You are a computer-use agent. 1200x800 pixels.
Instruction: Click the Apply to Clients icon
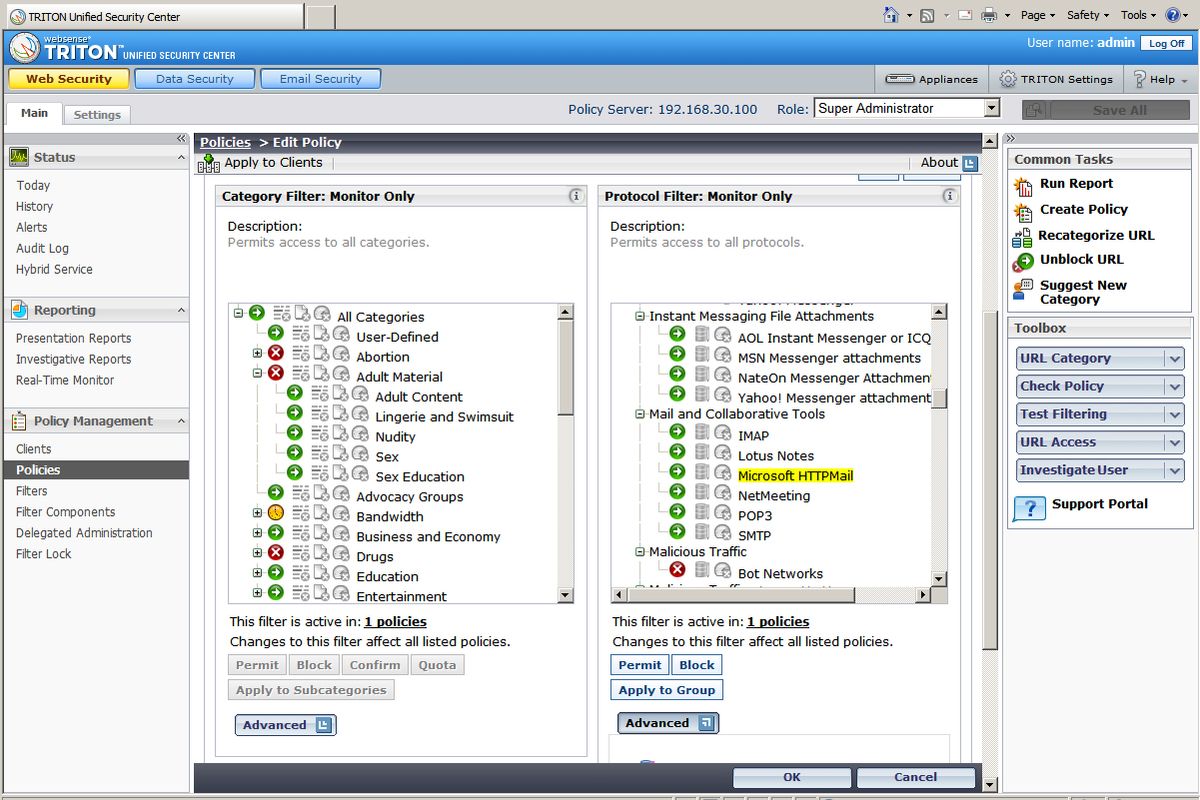coord(207,162)
